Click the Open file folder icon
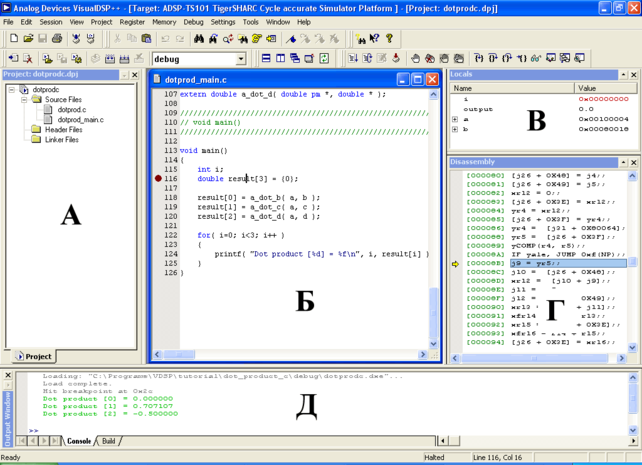This screenshot has width=642, height=465. pos(28,39)
